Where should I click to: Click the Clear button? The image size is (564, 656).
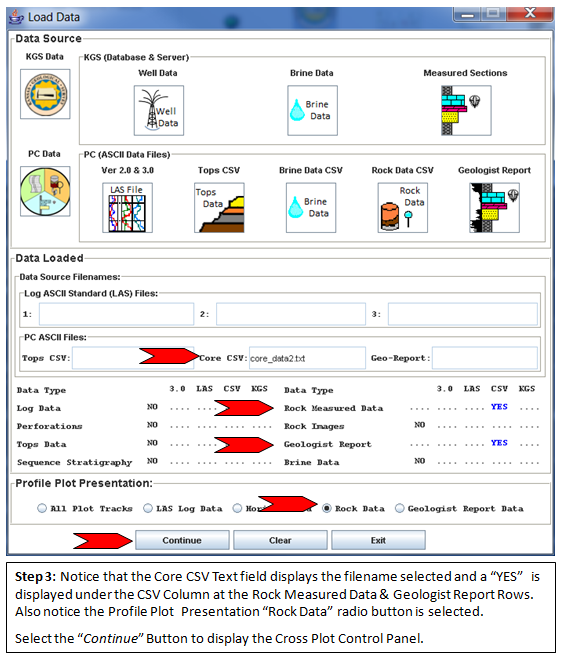[280, 540]
